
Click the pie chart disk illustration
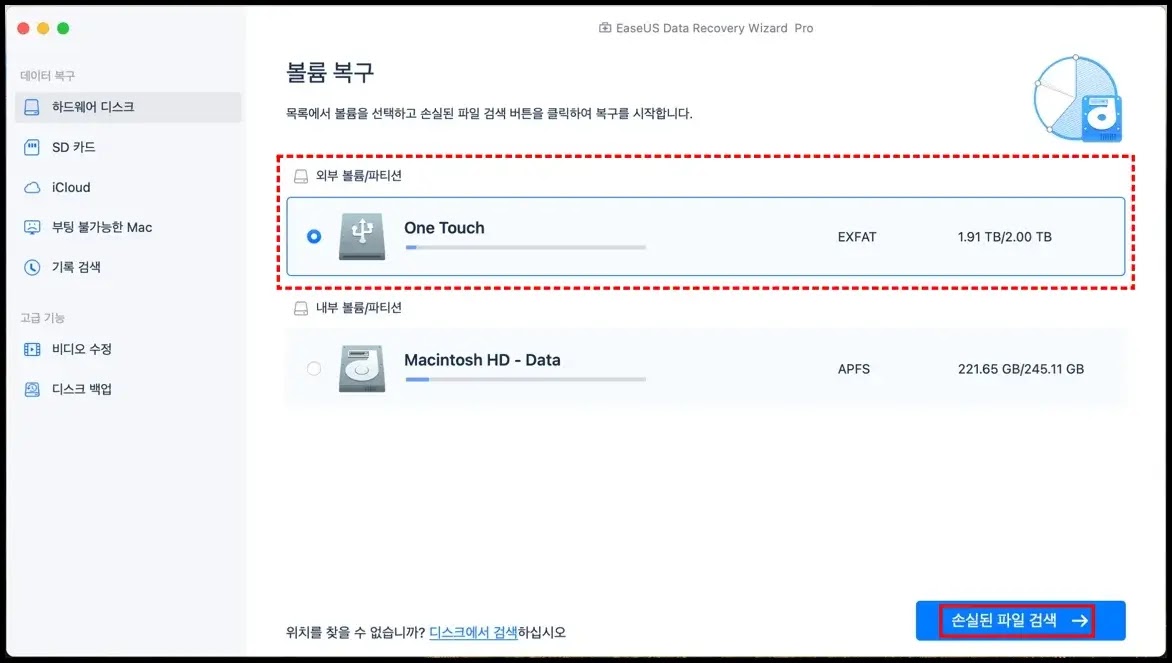click(x=1078, y=98)
